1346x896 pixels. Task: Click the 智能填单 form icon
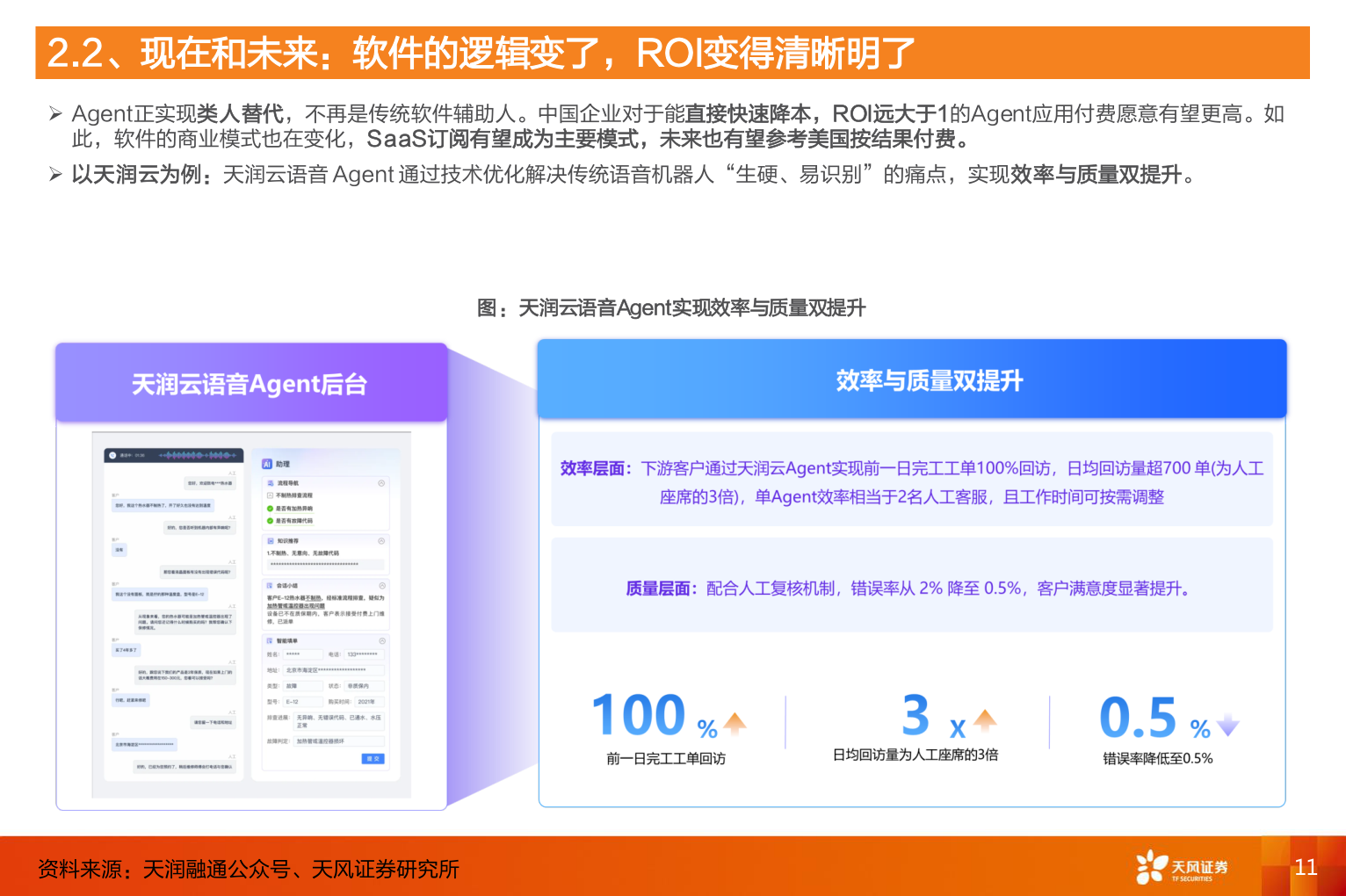click(x=270, y=640)
